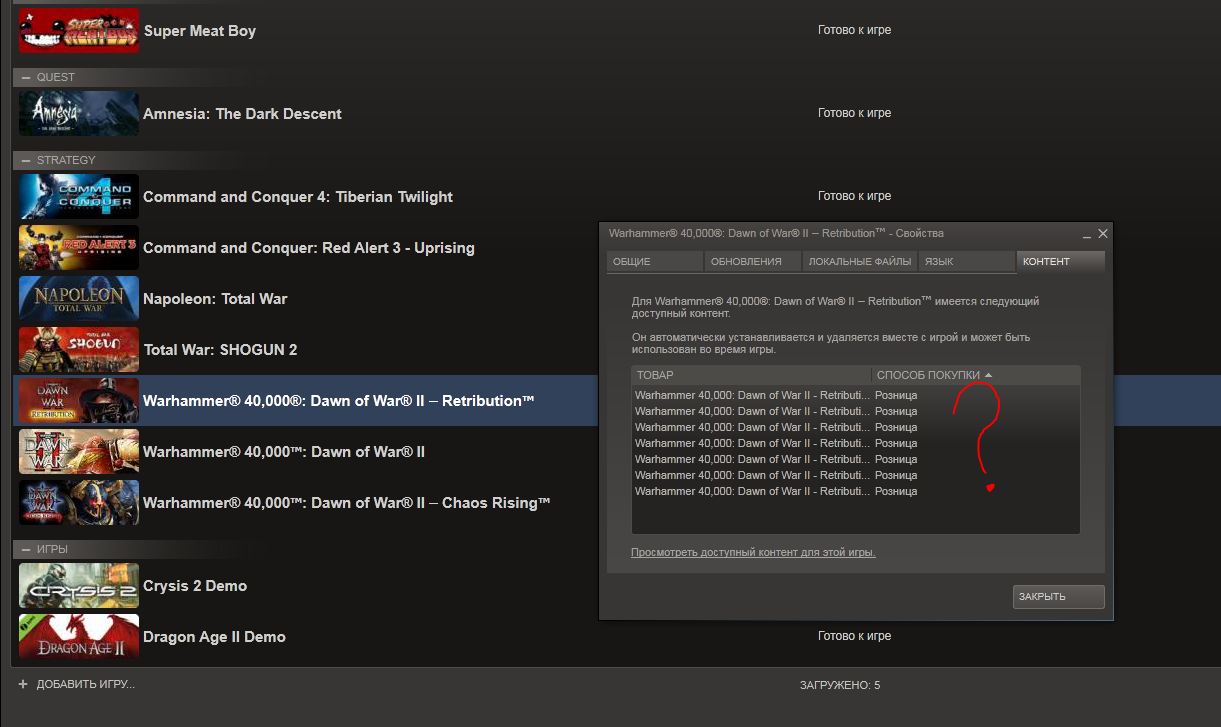Select the КОНТЕНТ tab
The width and height of the screenshot is (1221, 727).
[x=1061, y=261]
